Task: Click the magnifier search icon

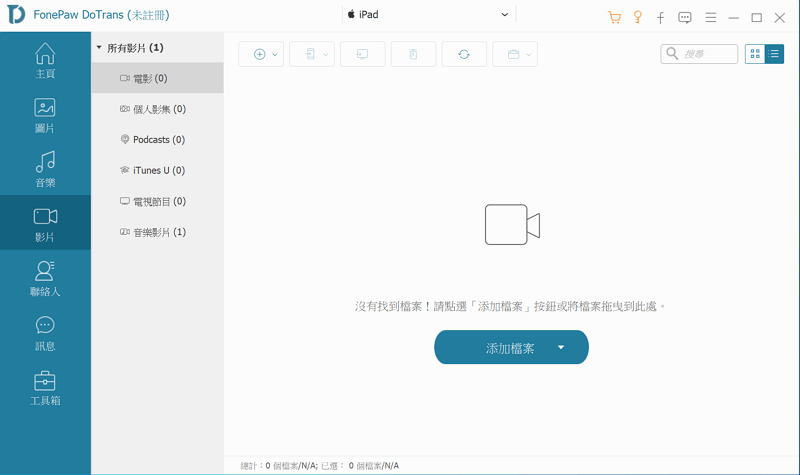Action: [x=672, y=53]
